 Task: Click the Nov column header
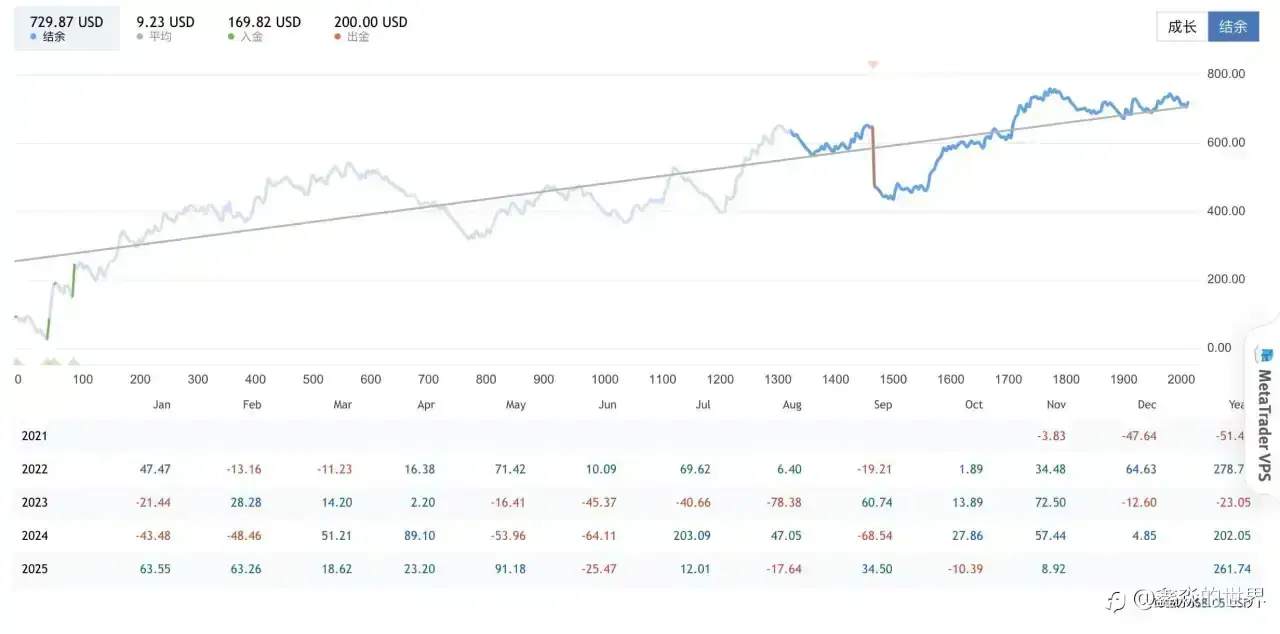1056,405
